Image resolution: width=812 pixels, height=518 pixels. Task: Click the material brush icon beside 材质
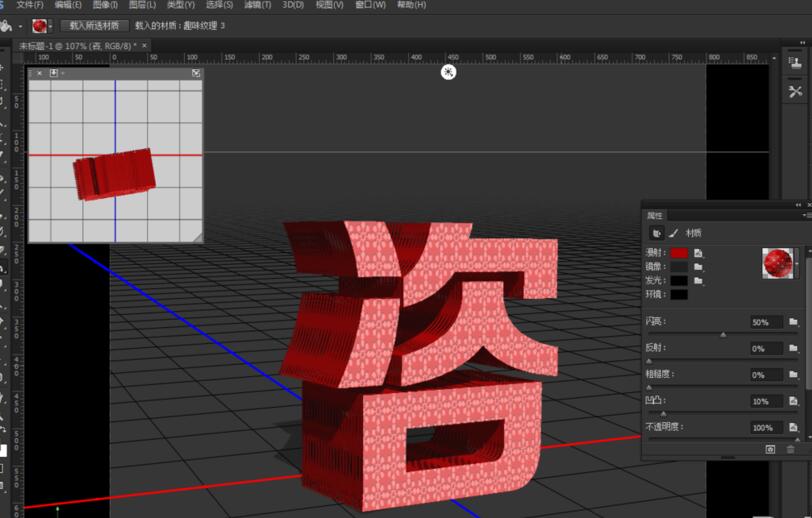coord(673,233)
